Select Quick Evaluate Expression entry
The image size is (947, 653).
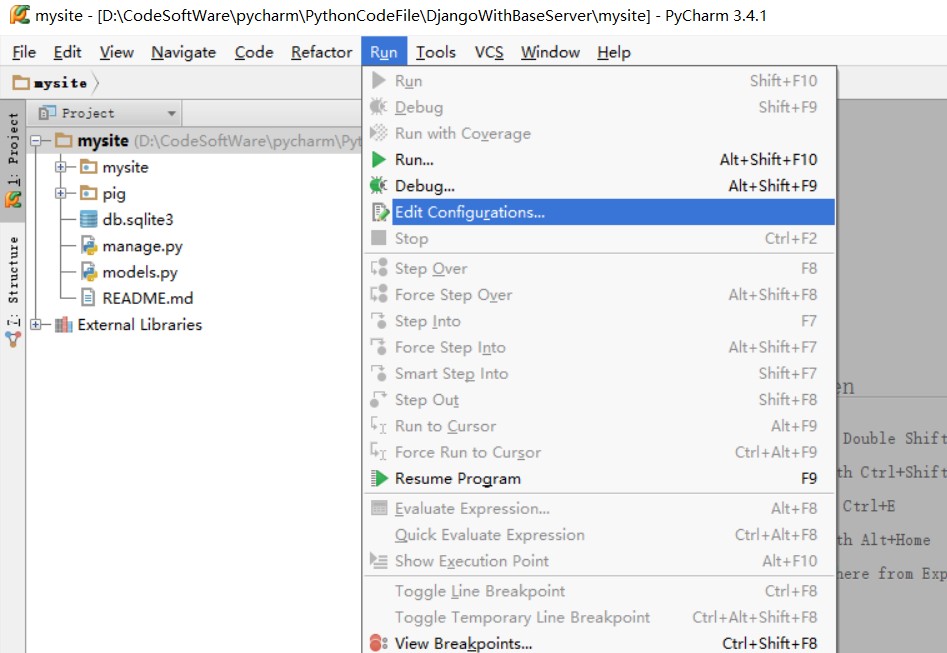(x=600, y=535)
